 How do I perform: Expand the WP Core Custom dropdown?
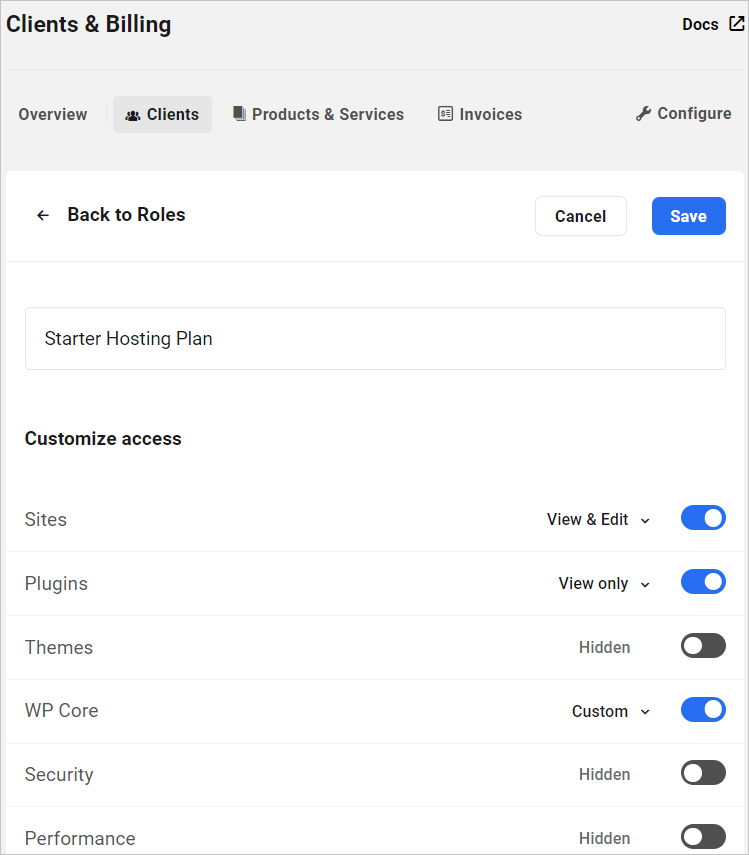(x=611, y=710)
